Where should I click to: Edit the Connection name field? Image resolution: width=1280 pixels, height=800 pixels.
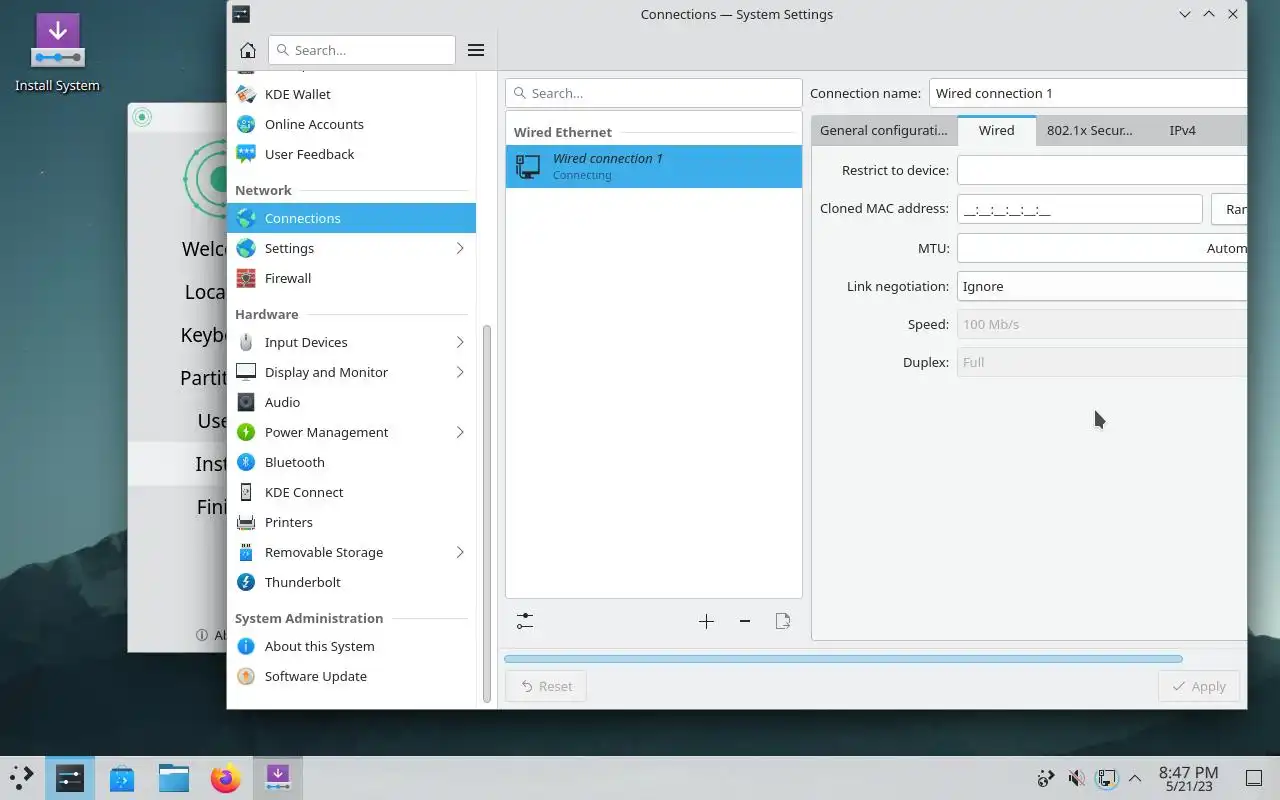(1088, 93)
